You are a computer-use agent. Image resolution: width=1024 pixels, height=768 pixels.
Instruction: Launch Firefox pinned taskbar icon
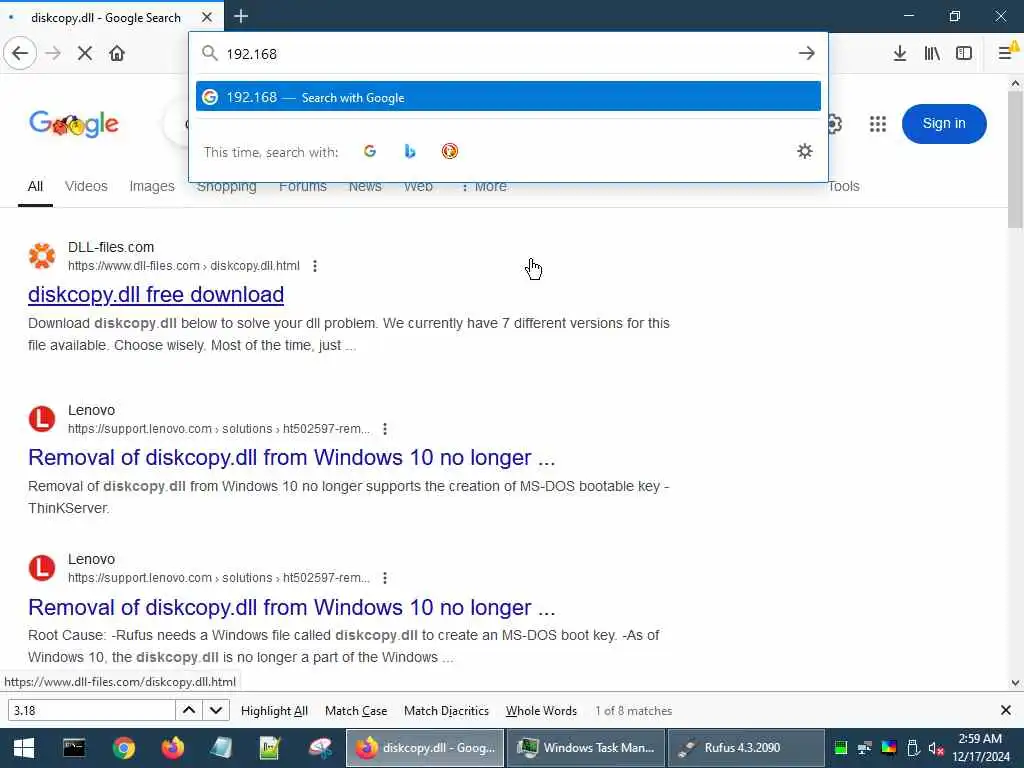(173, 748)
